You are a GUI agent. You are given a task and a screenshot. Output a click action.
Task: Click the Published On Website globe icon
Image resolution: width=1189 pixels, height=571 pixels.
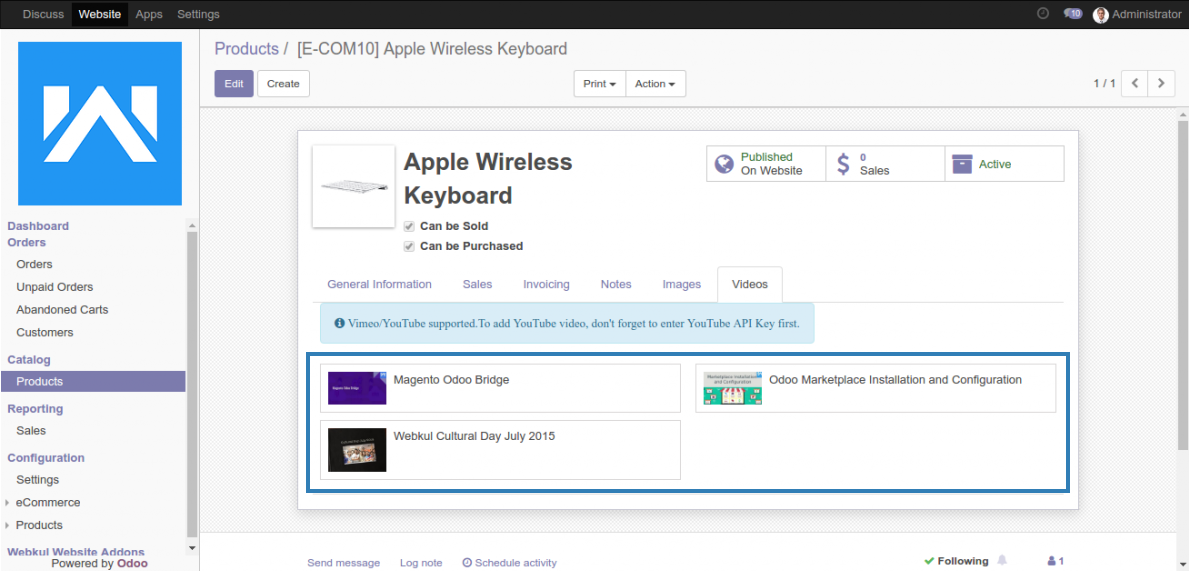tap(723, 164)
